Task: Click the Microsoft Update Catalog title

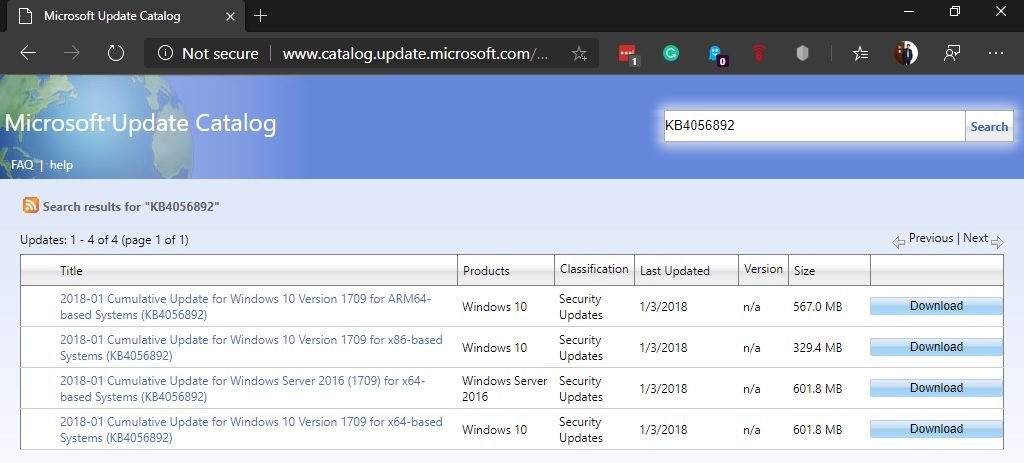Action: pyautogui.click(x=140, y=123)
